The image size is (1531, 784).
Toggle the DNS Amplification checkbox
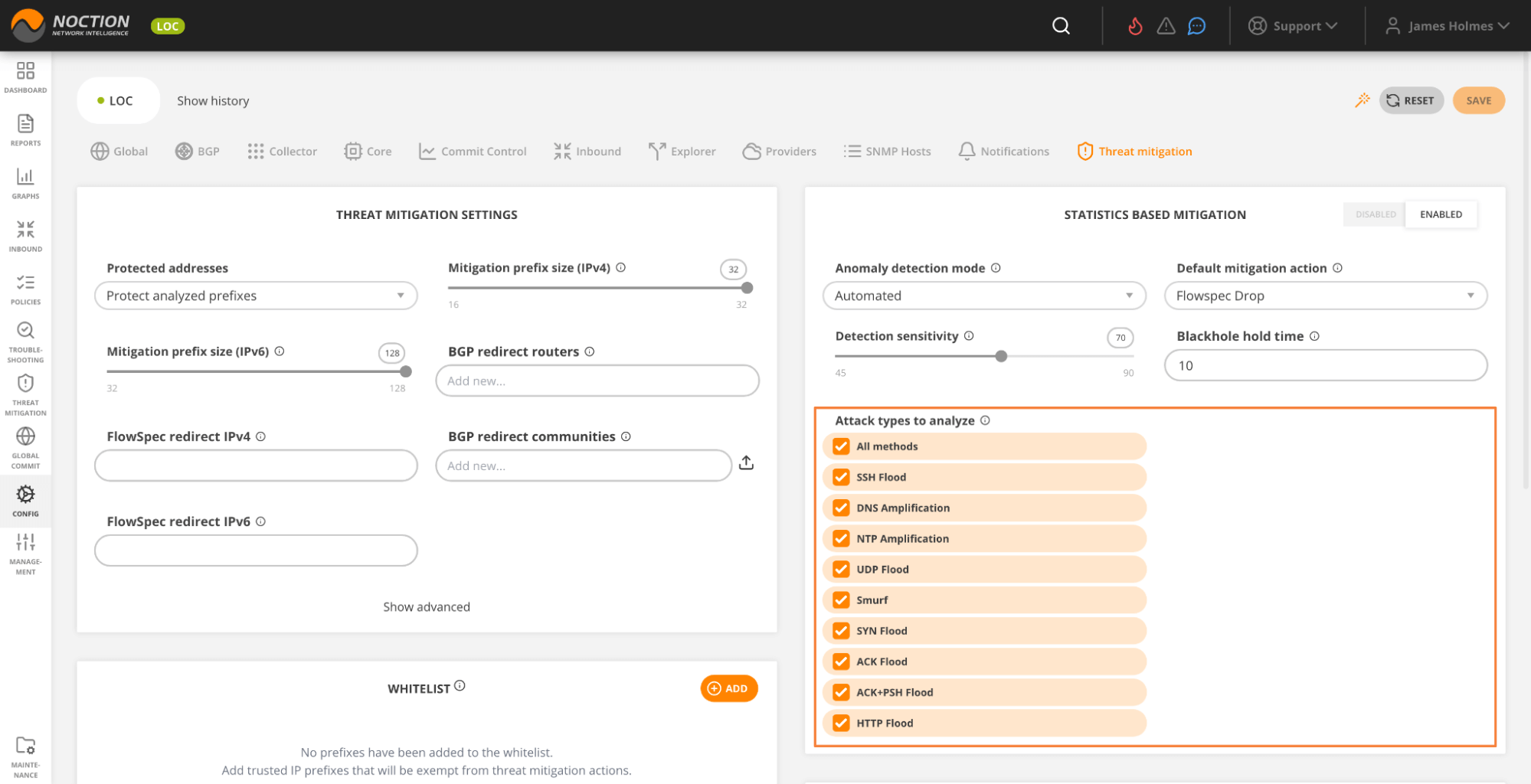pos(841,508)
